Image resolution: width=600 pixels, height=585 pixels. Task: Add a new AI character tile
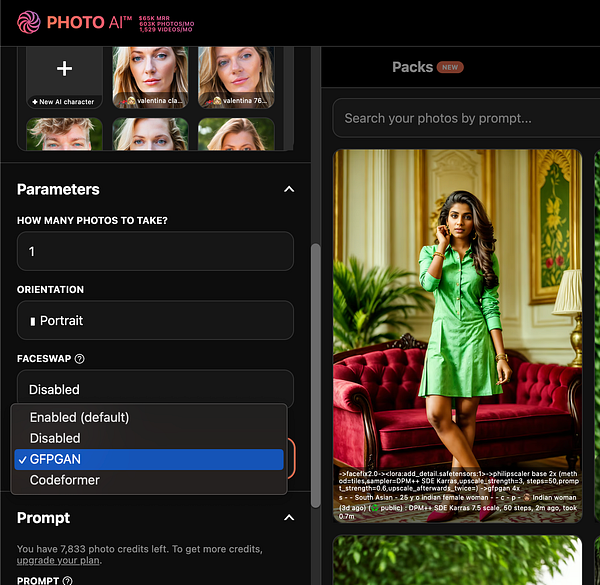pyautogui.click(x=64, y=78)
